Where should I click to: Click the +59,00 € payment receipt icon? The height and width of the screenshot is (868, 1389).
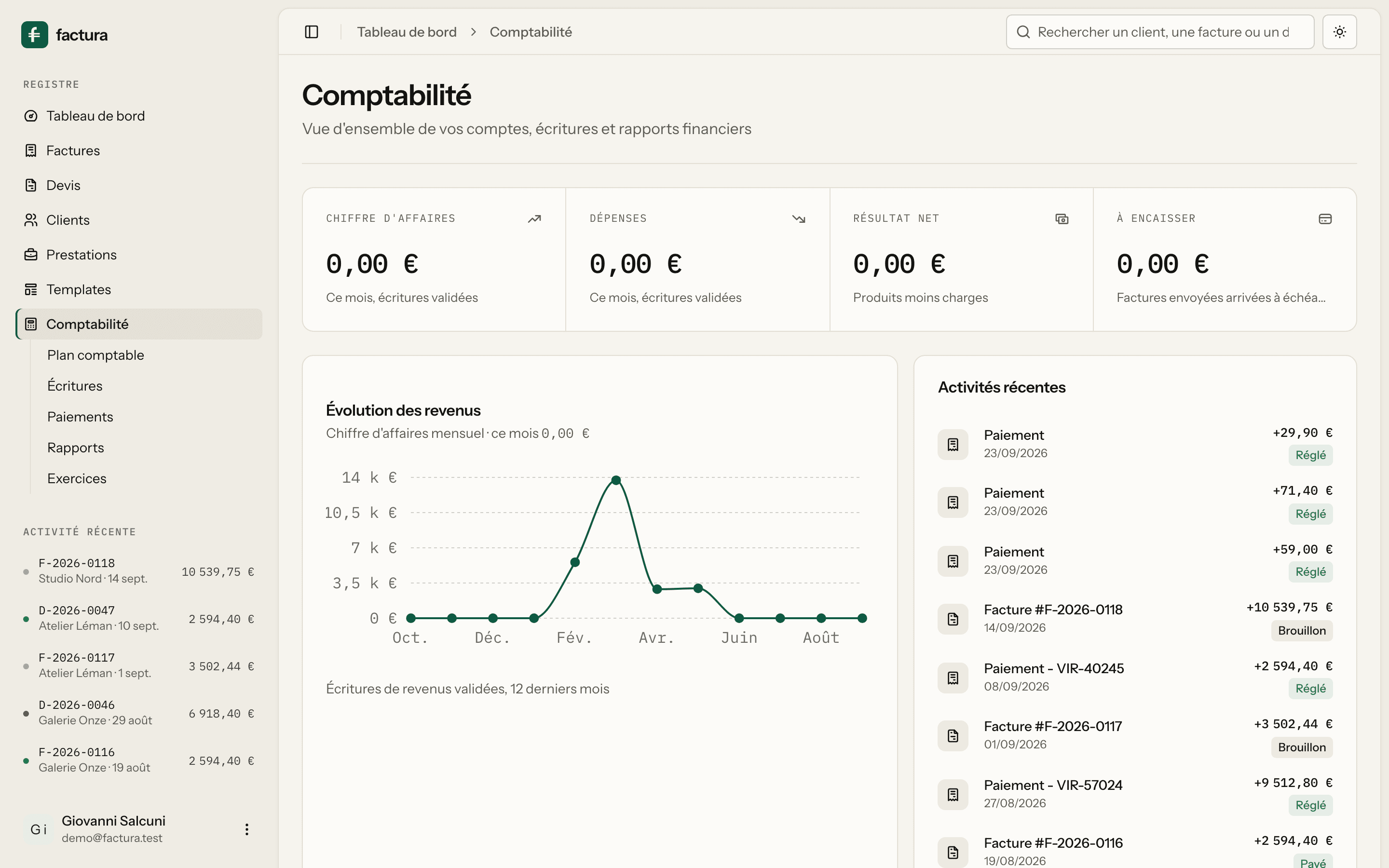pos(953,561)
